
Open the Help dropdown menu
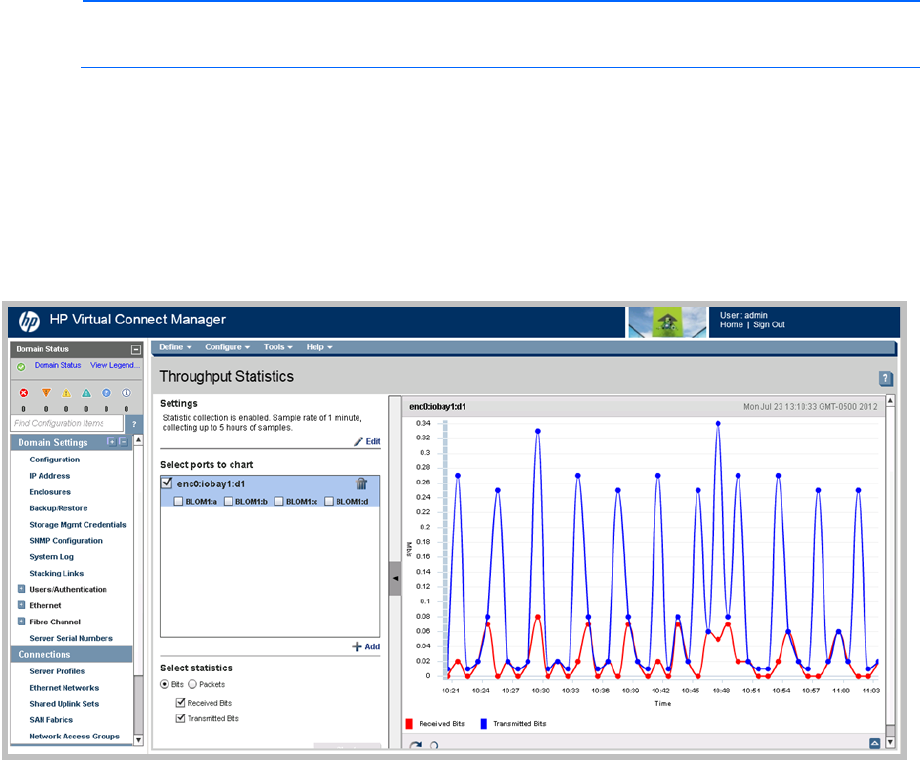319,347
